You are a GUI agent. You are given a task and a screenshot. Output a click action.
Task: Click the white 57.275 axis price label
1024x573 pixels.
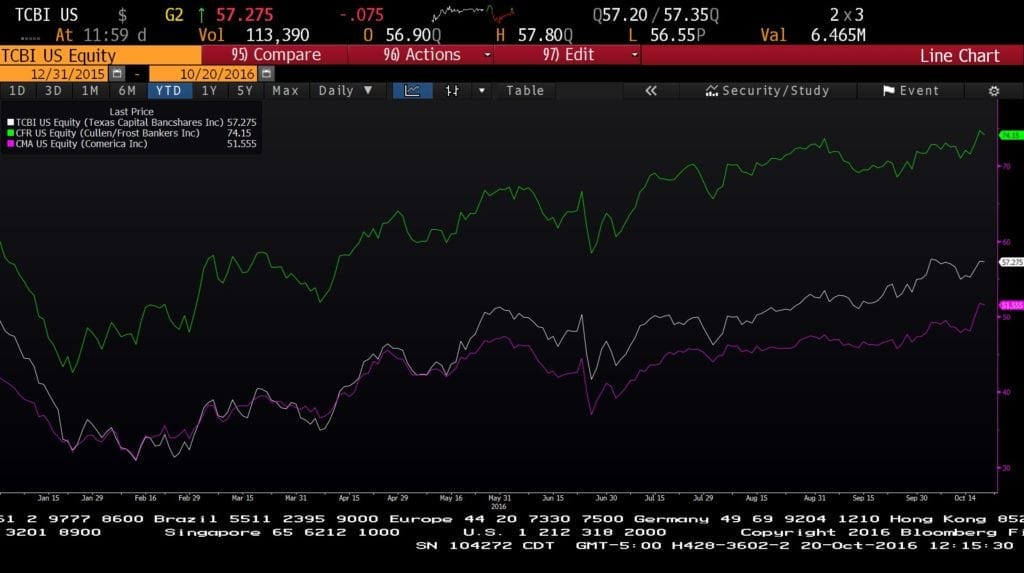tap(1011, 262)
